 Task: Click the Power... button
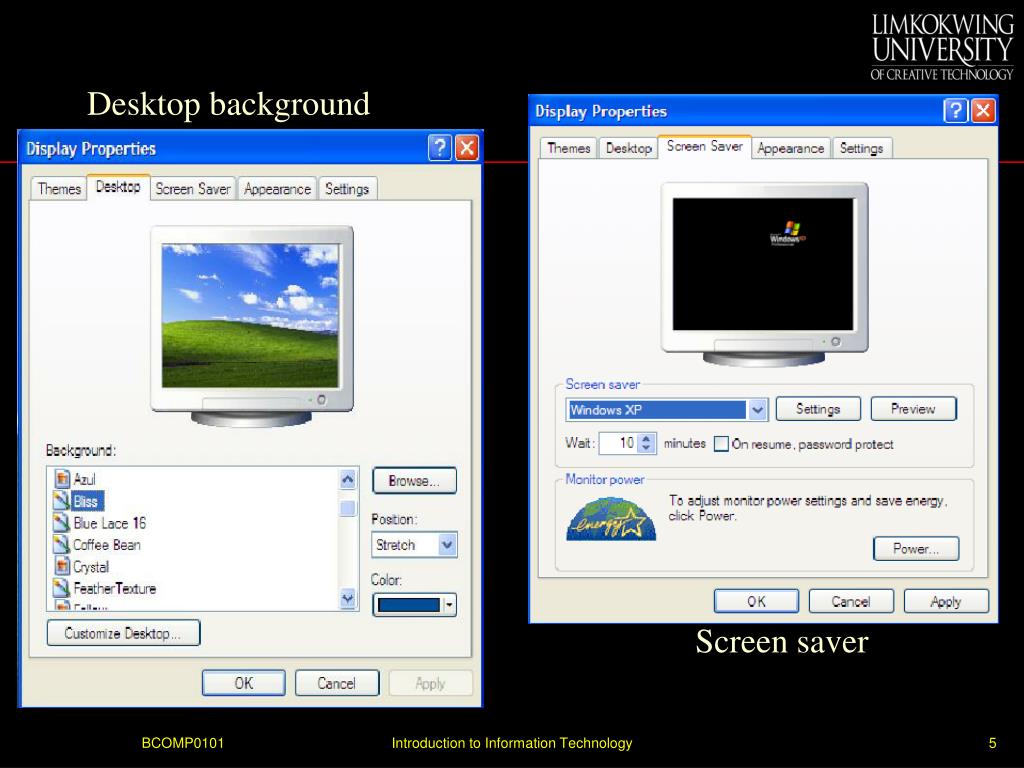pyautogui.click(x=916, y=549)
